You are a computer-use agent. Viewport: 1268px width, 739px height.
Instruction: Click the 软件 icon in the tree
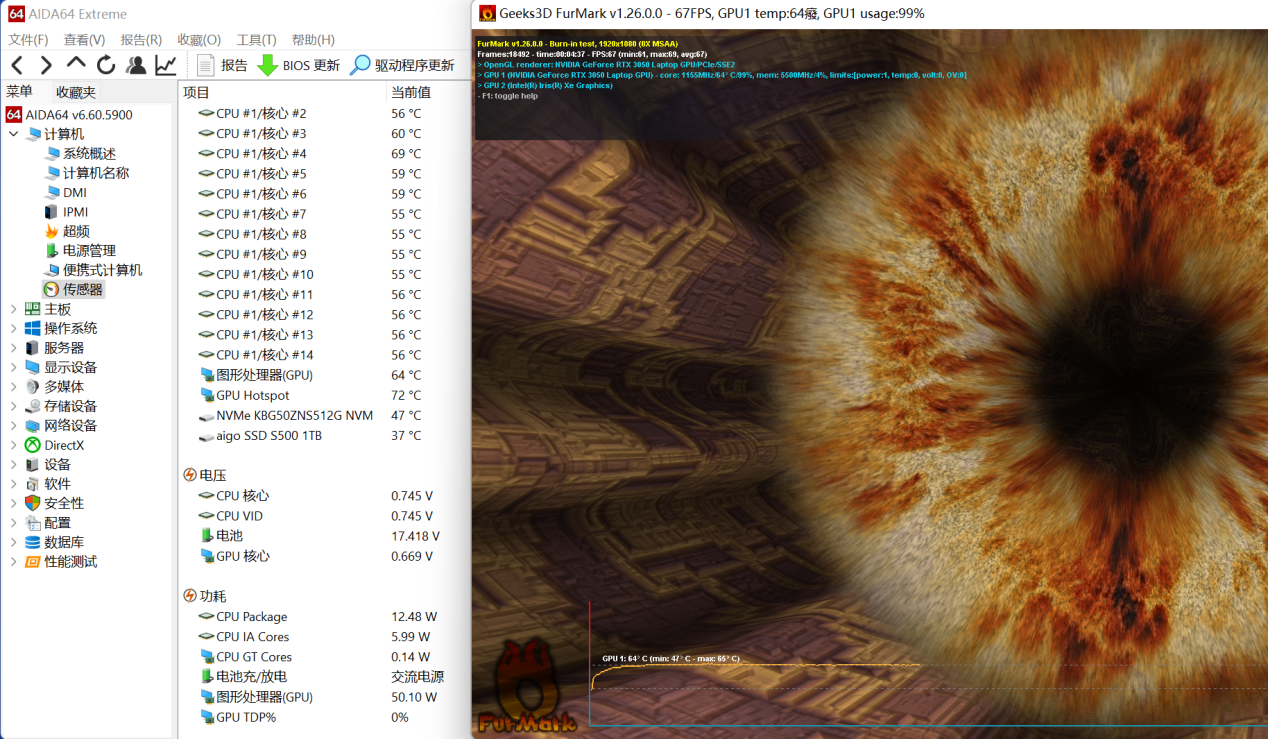tap(33, 484)
